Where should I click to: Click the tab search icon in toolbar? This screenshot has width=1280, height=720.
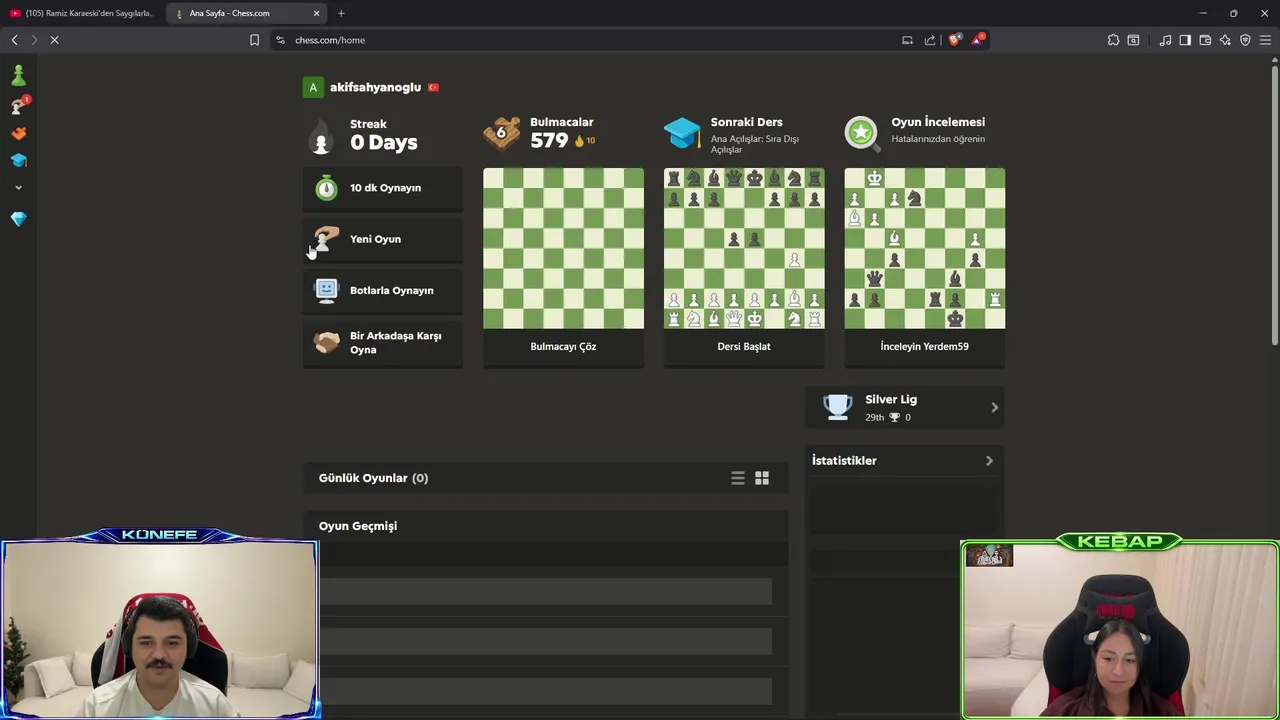(1133, 40)
